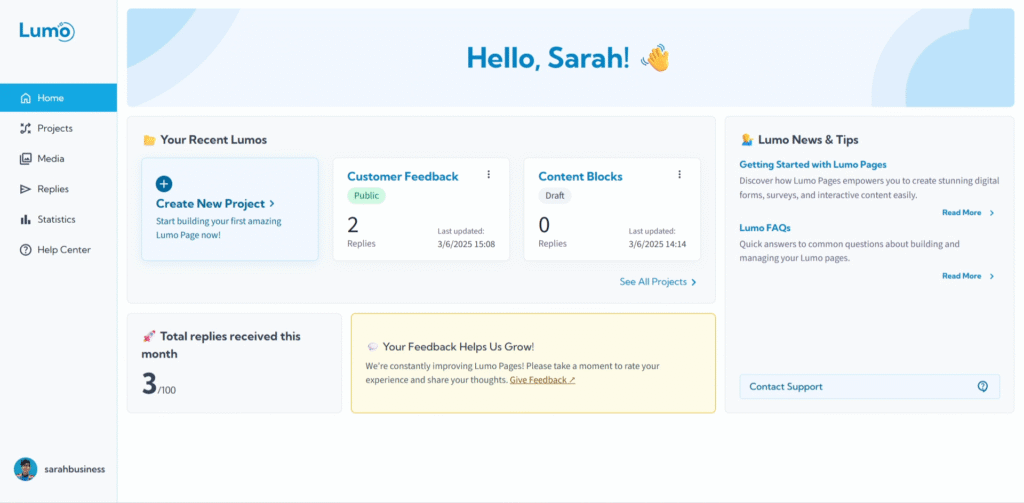This screenshot has height=503, width=1024.
Task: Click the Media image icon in sidebar
Action: [x=25, y=159]
